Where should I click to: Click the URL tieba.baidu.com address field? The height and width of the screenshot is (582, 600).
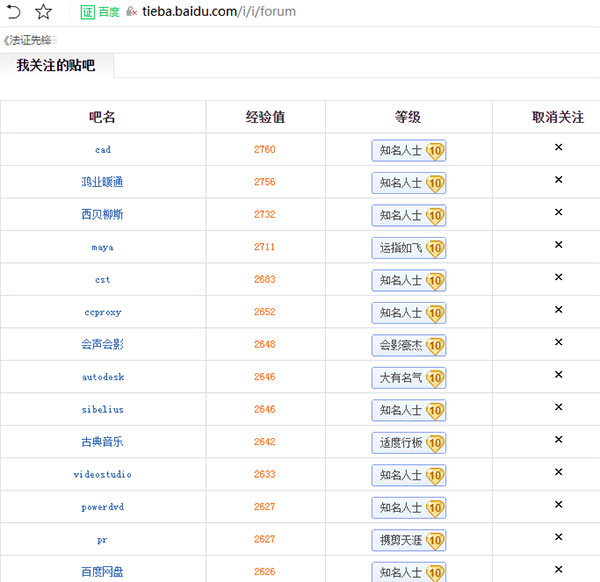click(x=219, y=11)
